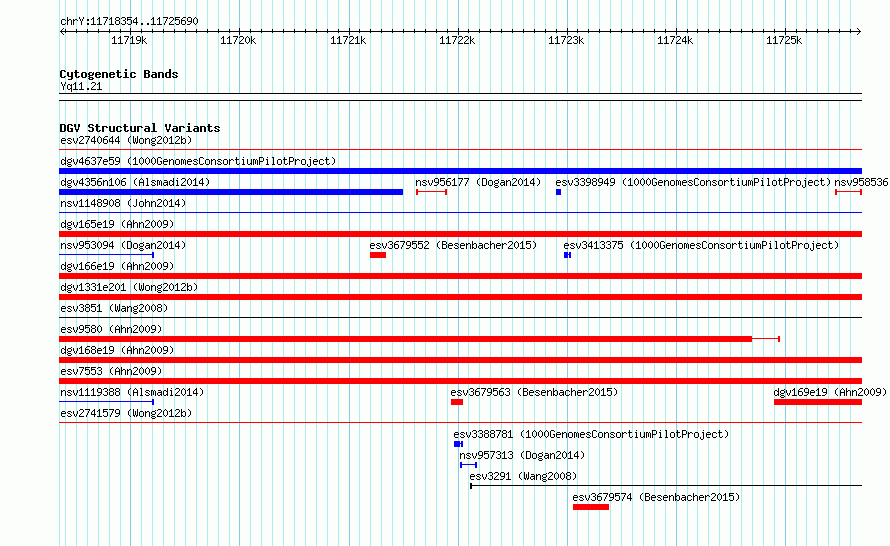This screenshot has width=890, height=546.
Task: Click the nsv1148908 (John2014) label
Action: [x=123, y=203]
